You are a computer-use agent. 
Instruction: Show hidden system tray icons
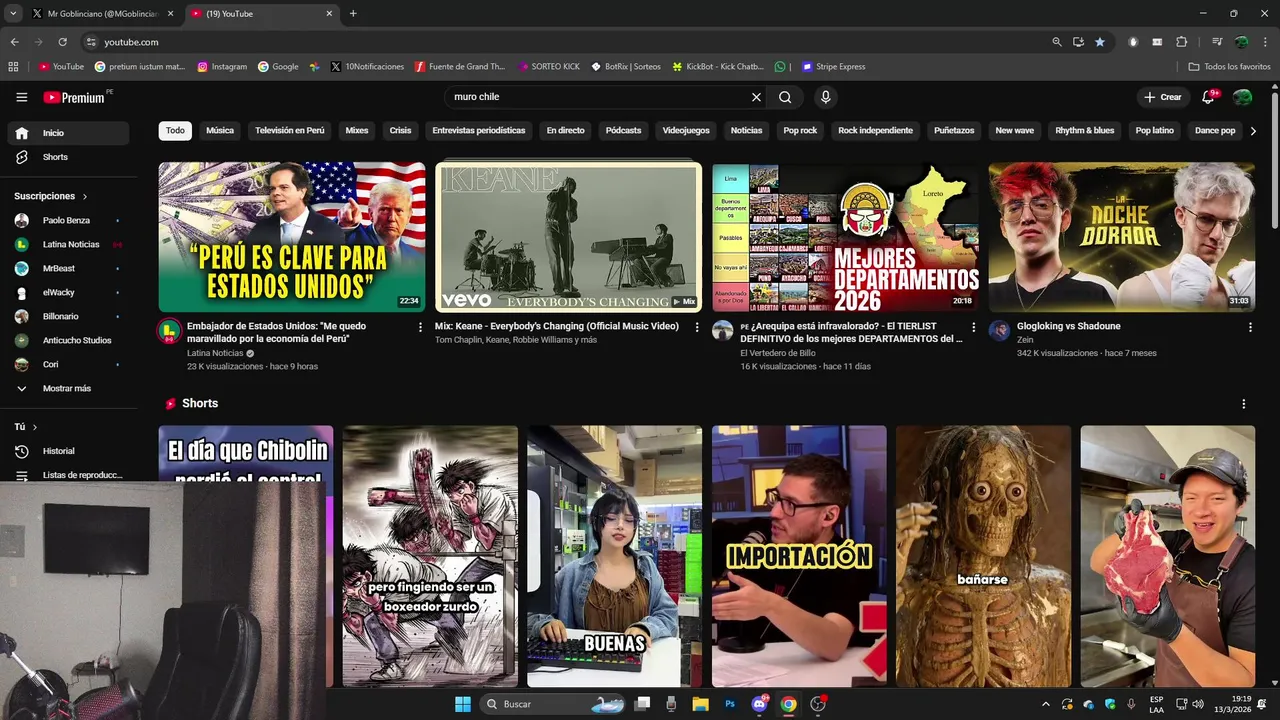(x=1046, y=704)
